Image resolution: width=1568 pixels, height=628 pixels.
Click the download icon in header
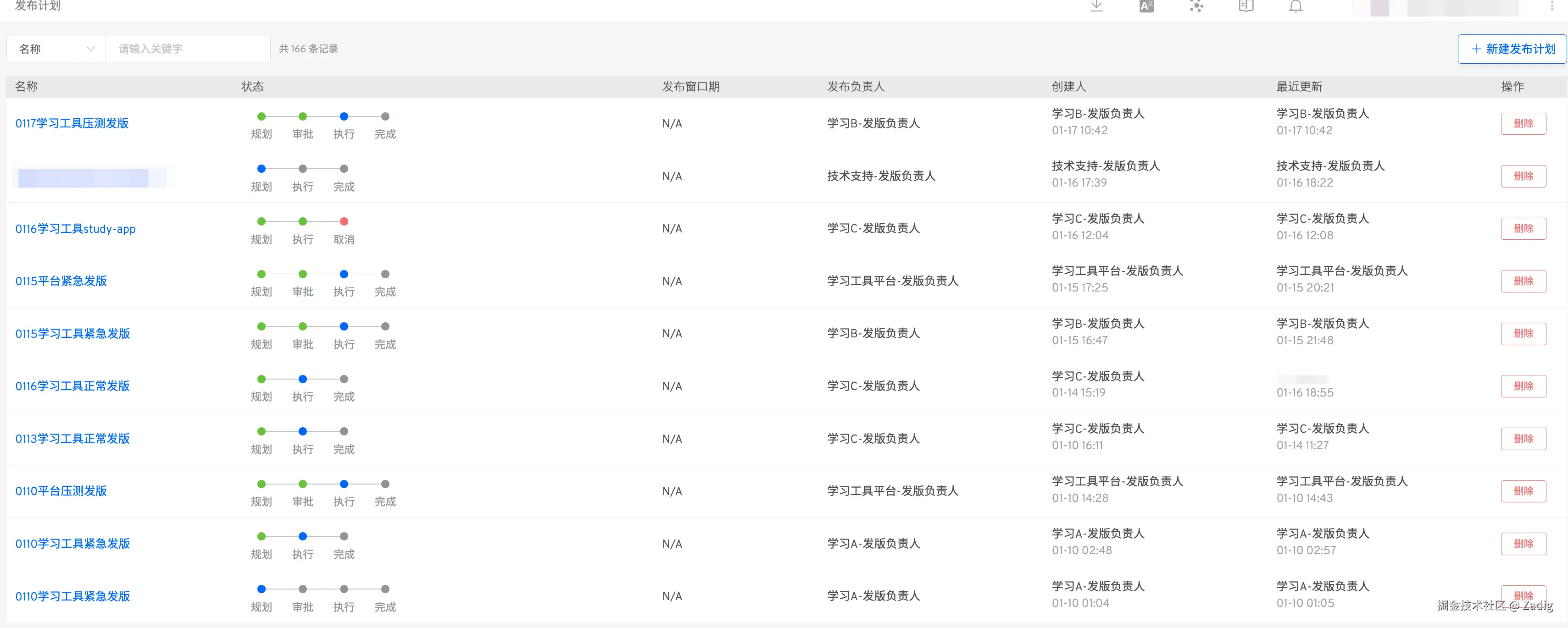[x=1096, y=6]
